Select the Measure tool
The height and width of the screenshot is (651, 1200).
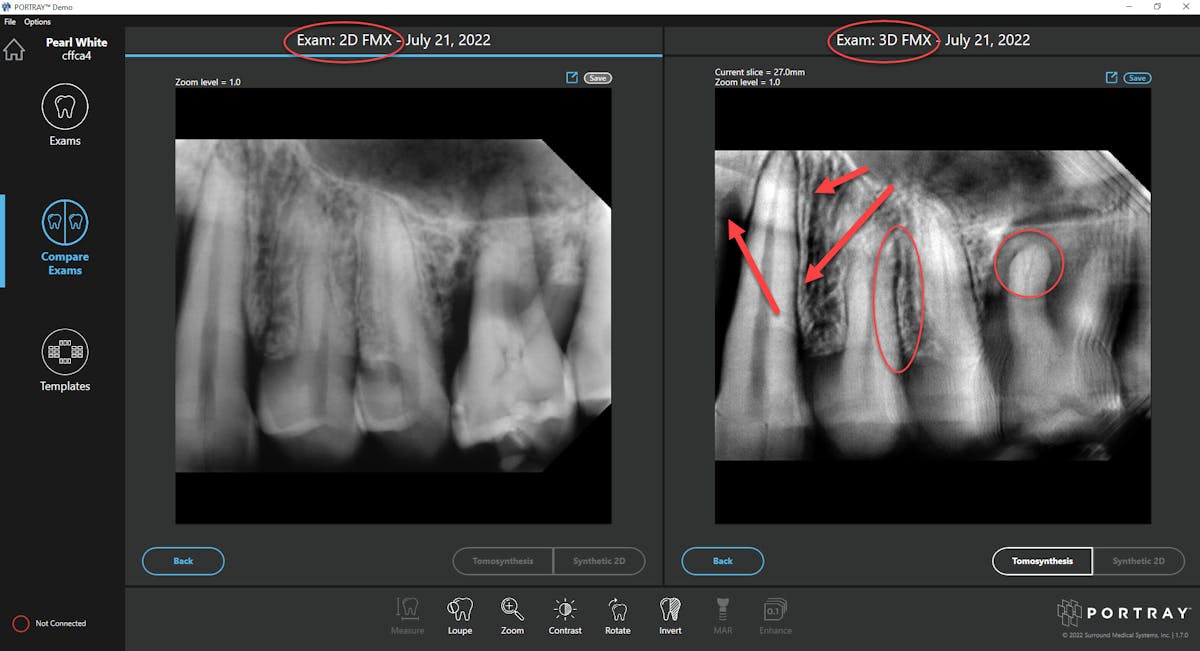coord(407,614)
